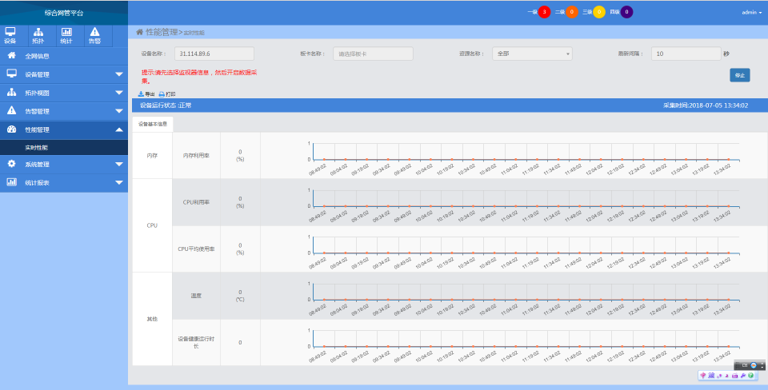
Task: Open the 告警 warning triangle shortcut
Action: click(95, 35)
